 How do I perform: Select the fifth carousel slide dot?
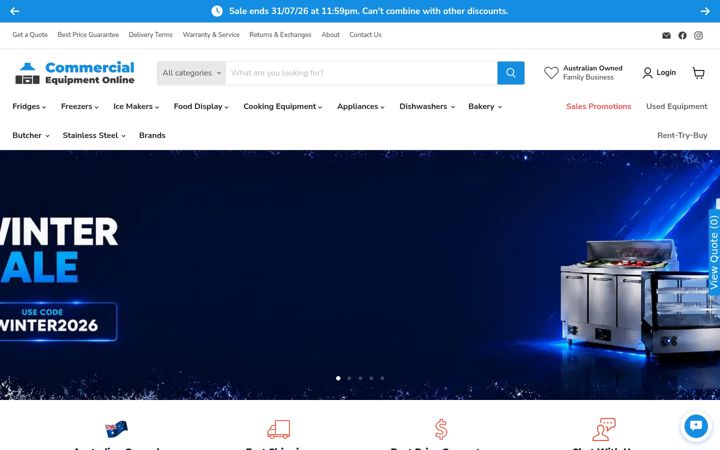pos(382,378)
